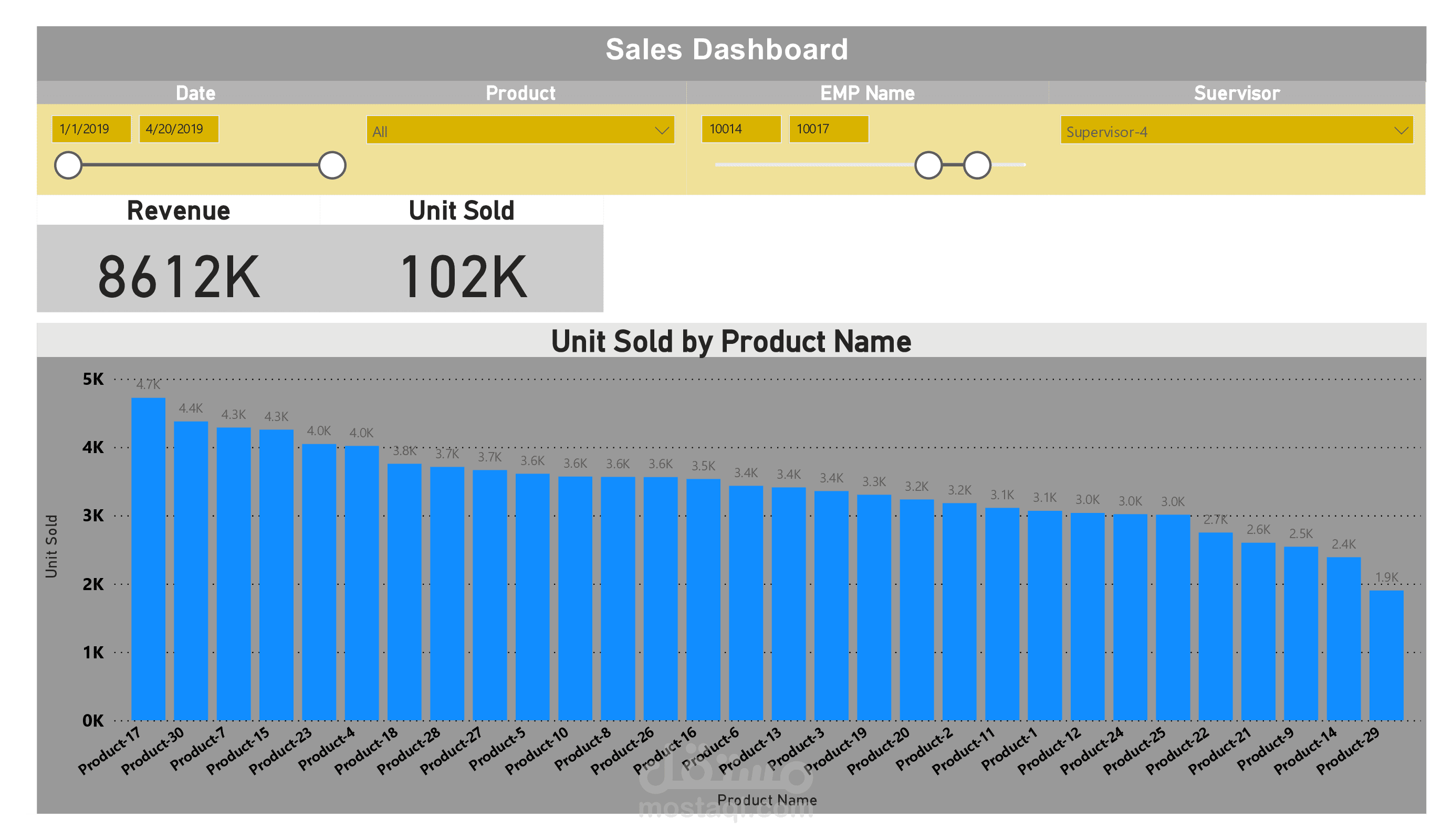
Task: Select the Product-22 bar
Action: [1216, 626]
